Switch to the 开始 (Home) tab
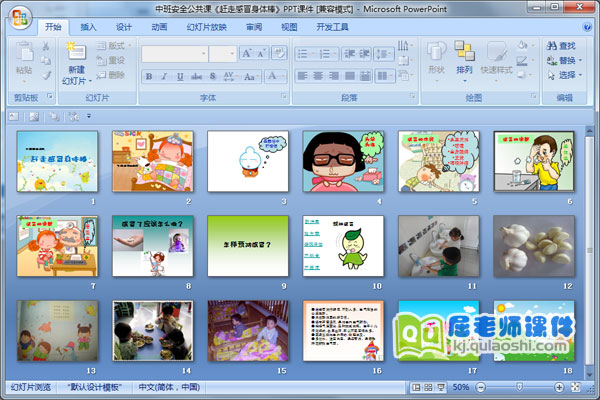 coord(53,27)
